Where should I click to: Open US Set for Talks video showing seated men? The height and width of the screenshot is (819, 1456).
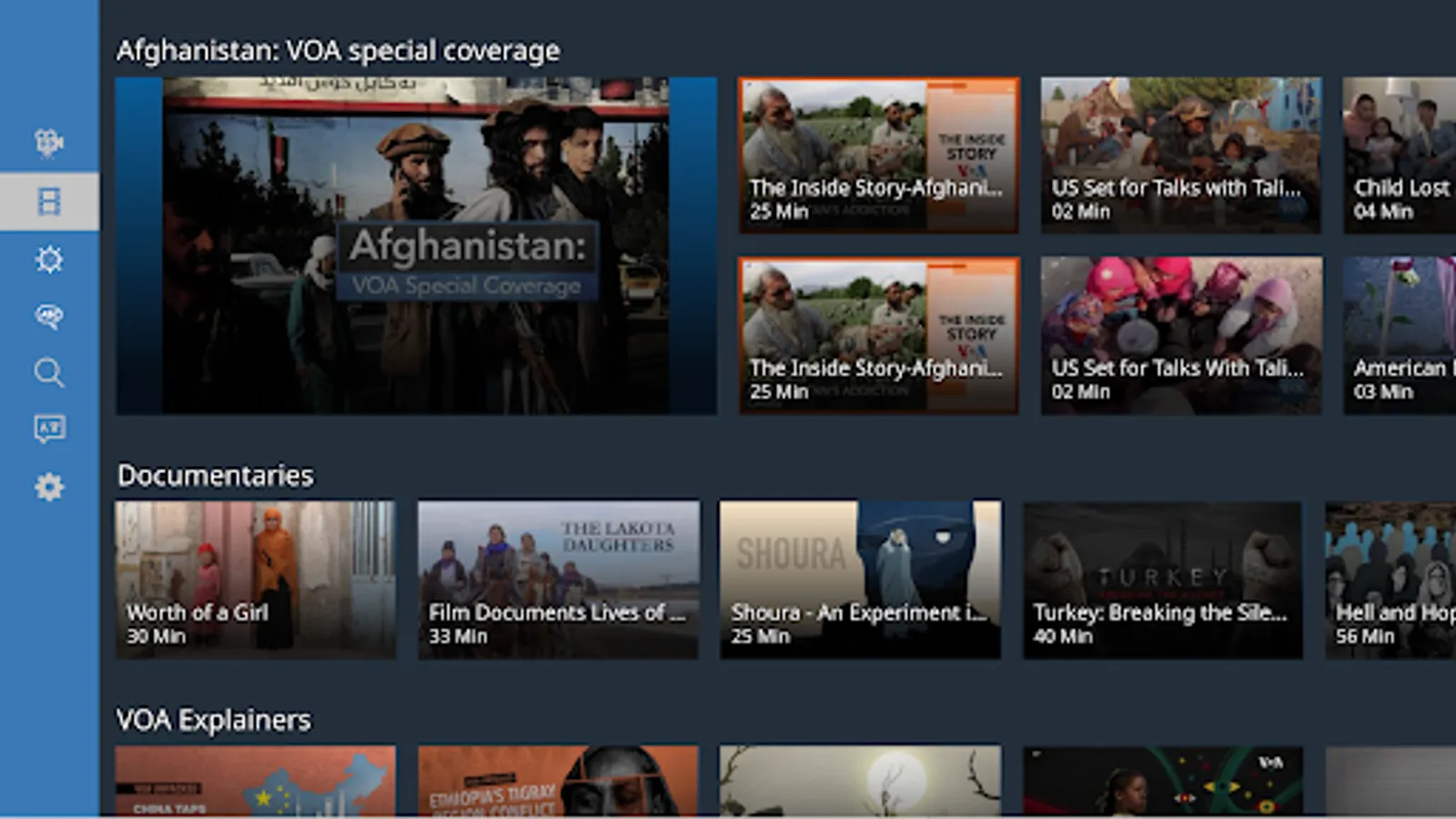[x=1181, y=155]
